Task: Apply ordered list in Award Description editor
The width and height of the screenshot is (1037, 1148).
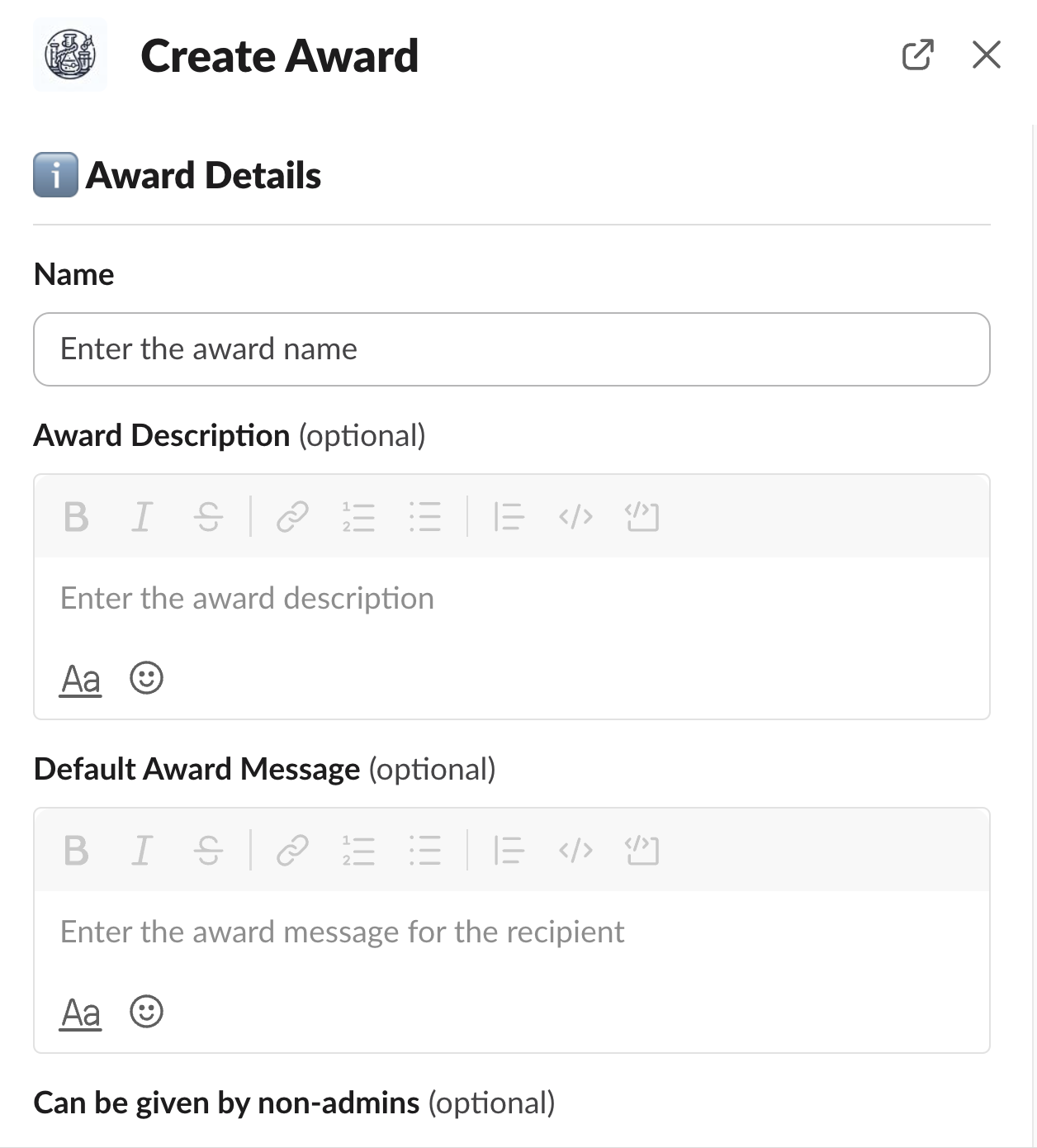Action: coord(358,518)
